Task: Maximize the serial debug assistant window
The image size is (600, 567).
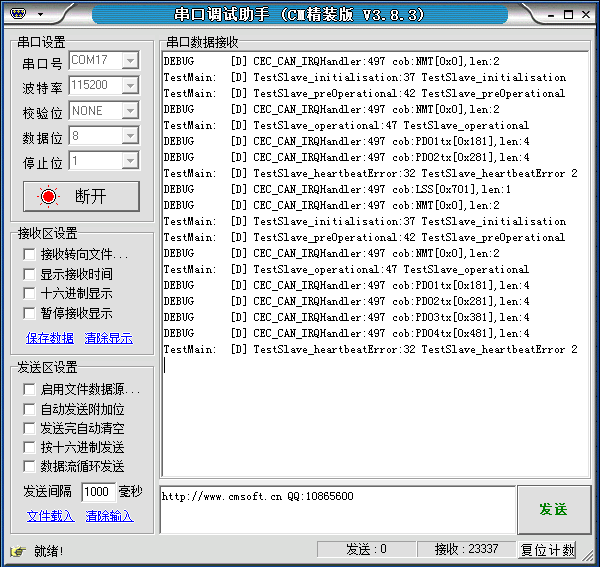Action: (568, 15)
